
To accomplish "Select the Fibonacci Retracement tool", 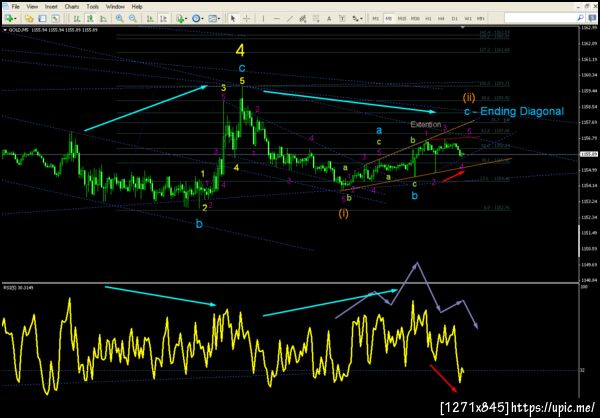I will pyautogui.click(x=316, y=18).
